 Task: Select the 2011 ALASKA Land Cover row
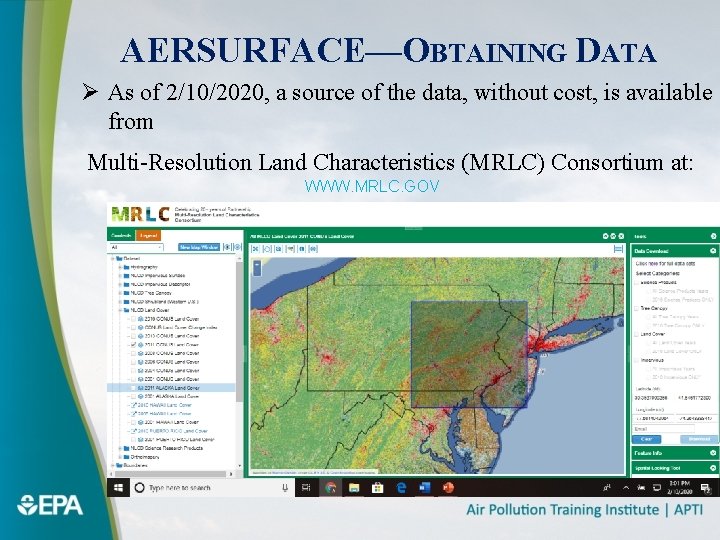click(x=171, y=388)
